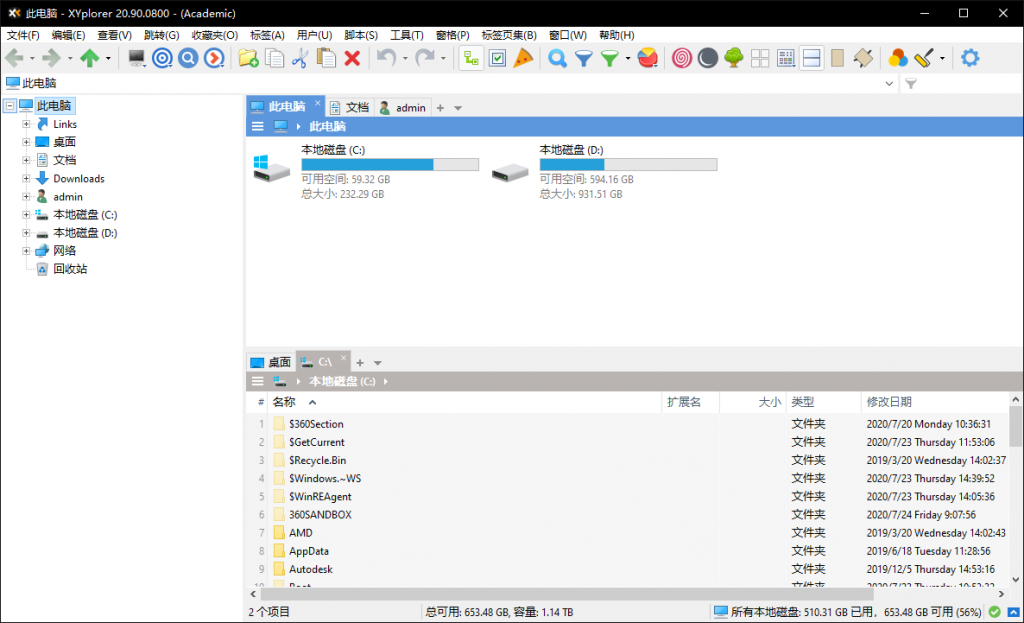Open configuration with the blue gear icon

970,58
